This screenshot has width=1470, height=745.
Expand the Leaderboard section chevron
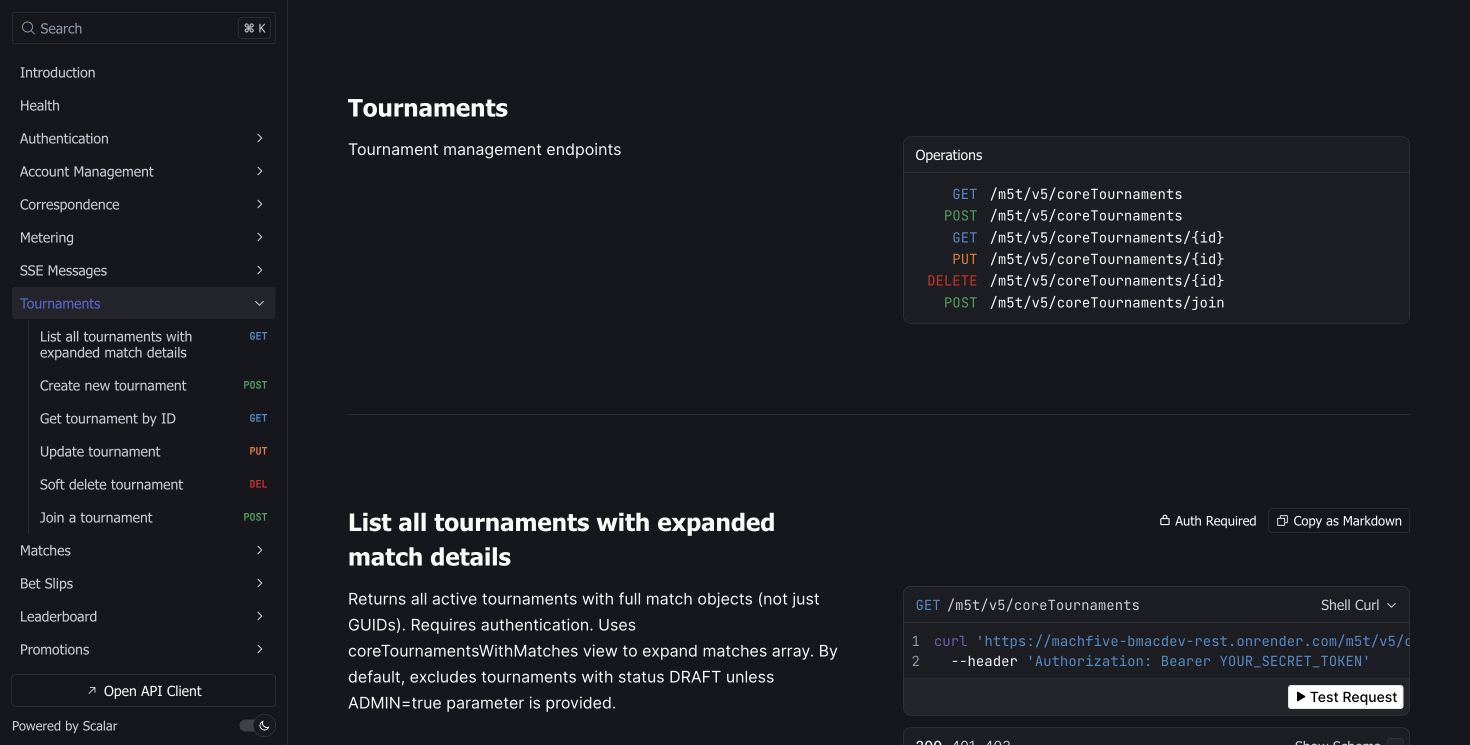coord(259,616)
